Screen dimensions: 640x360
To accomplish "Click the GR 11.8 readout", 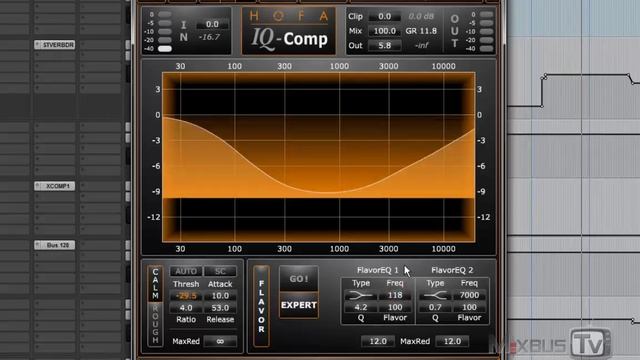I will 421,31.
